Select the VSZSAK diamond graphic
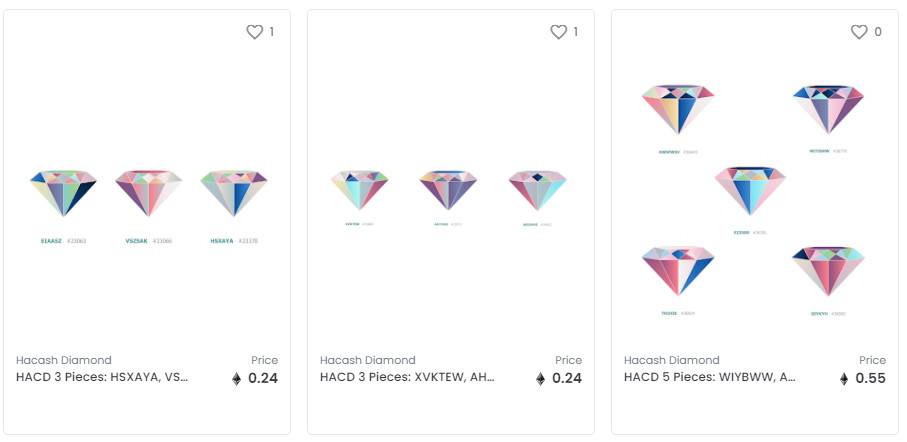 point(149,193)
